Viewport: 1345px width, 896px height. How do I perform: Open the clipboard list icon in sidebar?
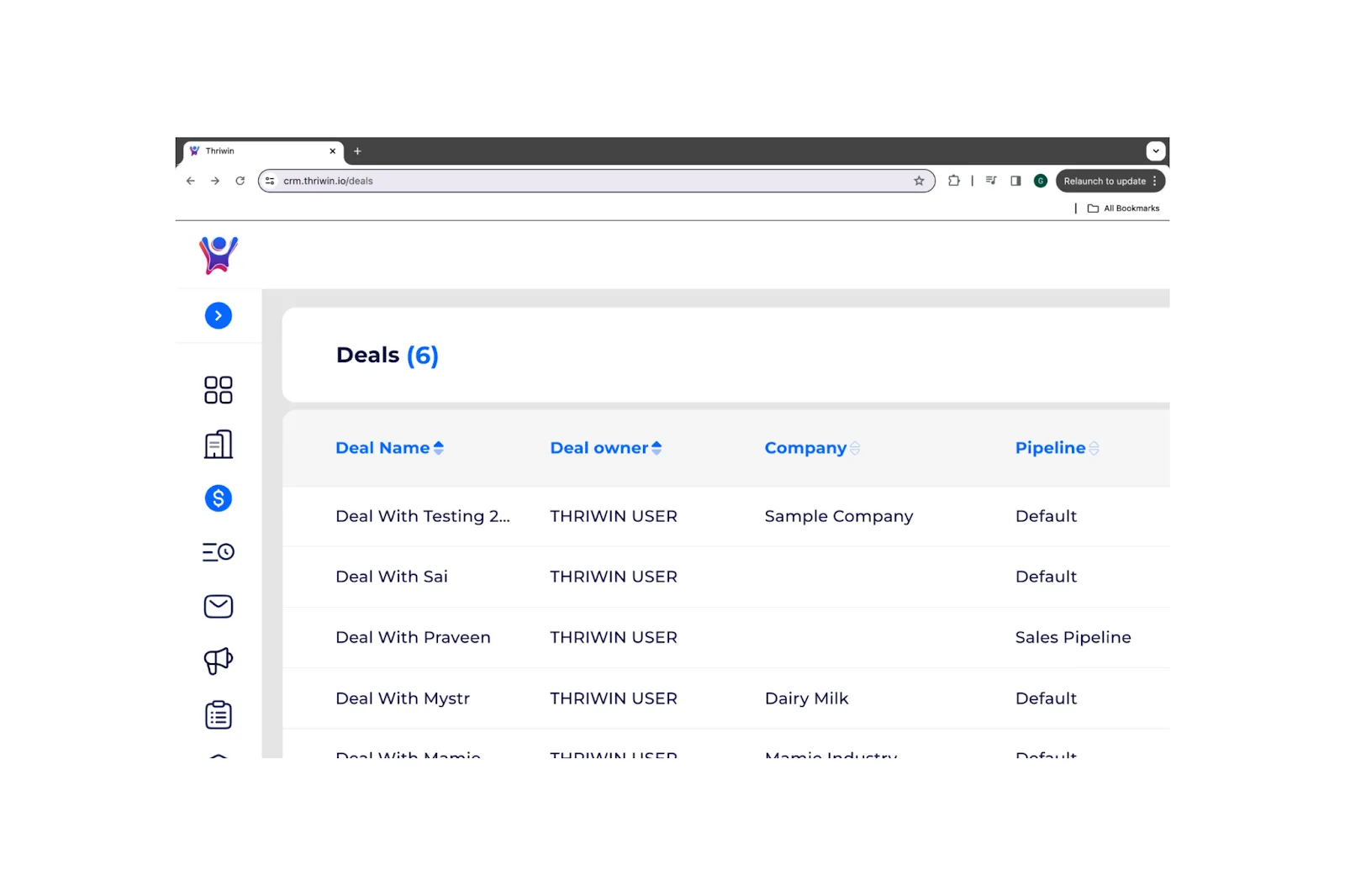click(219, 714)
